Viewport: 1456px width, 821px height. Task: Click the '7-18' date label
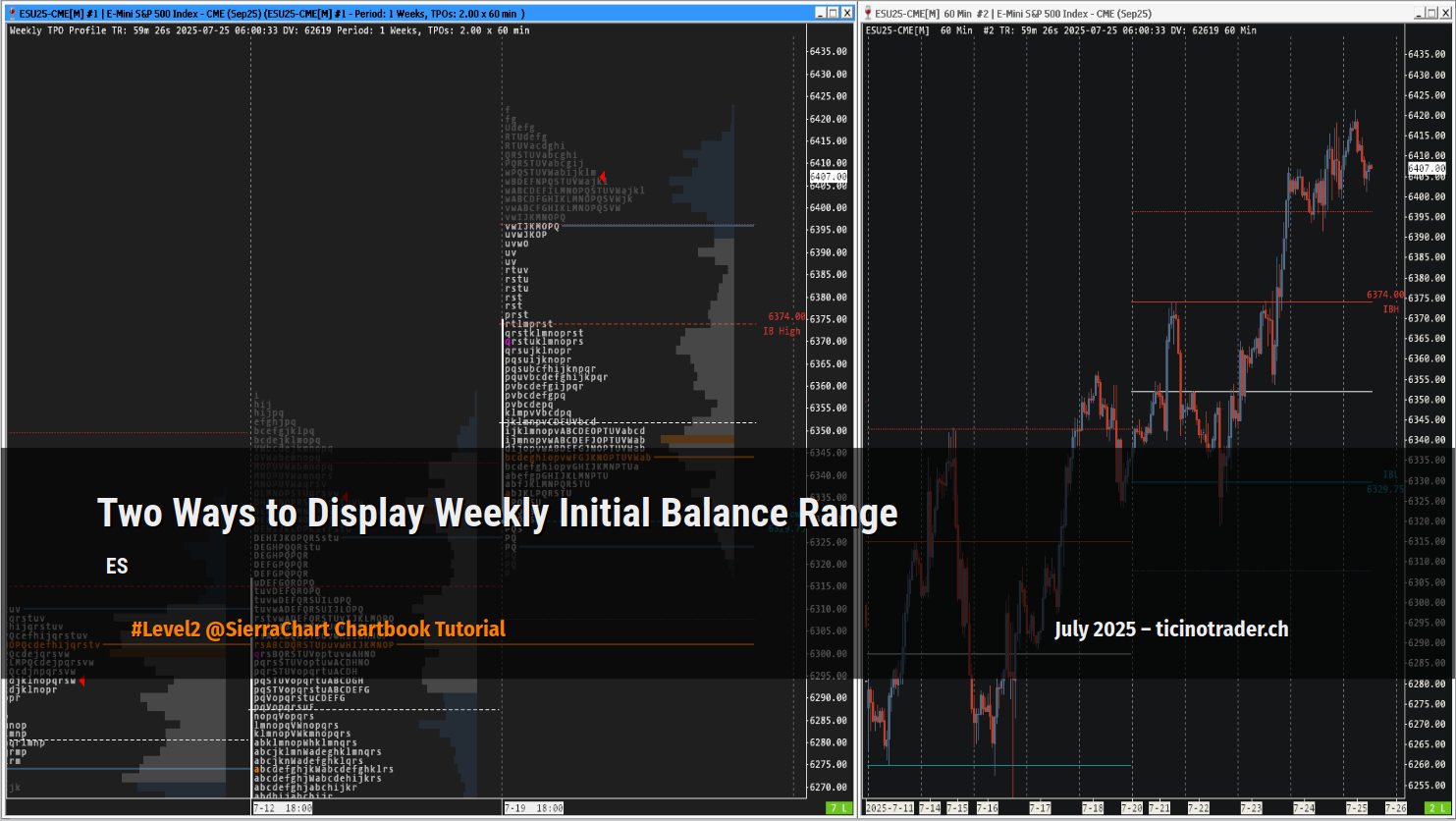(1092, 807)
